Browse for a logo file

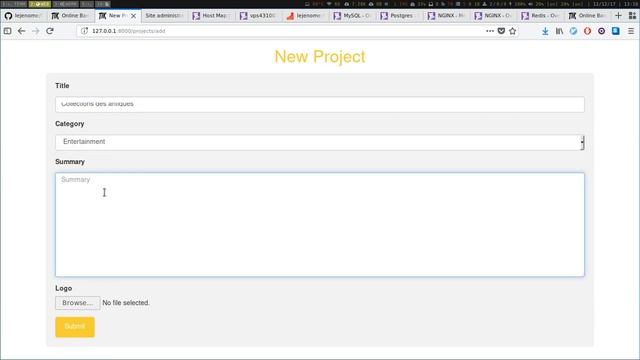pos(78,303)
